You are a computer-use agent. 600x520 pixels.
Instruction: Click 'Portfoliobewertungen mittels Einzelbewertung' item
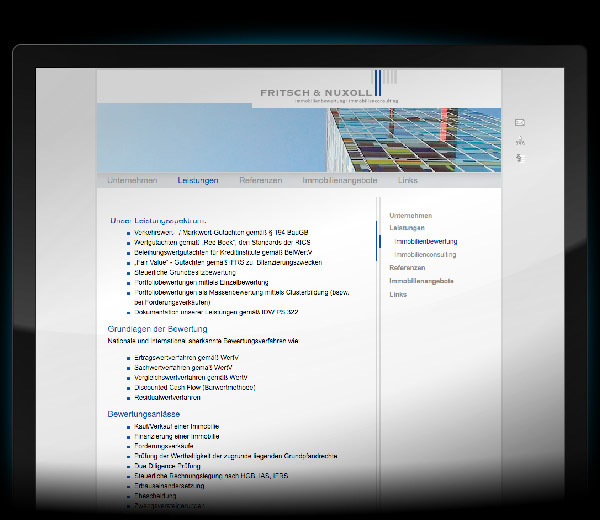tap(201, 282)
